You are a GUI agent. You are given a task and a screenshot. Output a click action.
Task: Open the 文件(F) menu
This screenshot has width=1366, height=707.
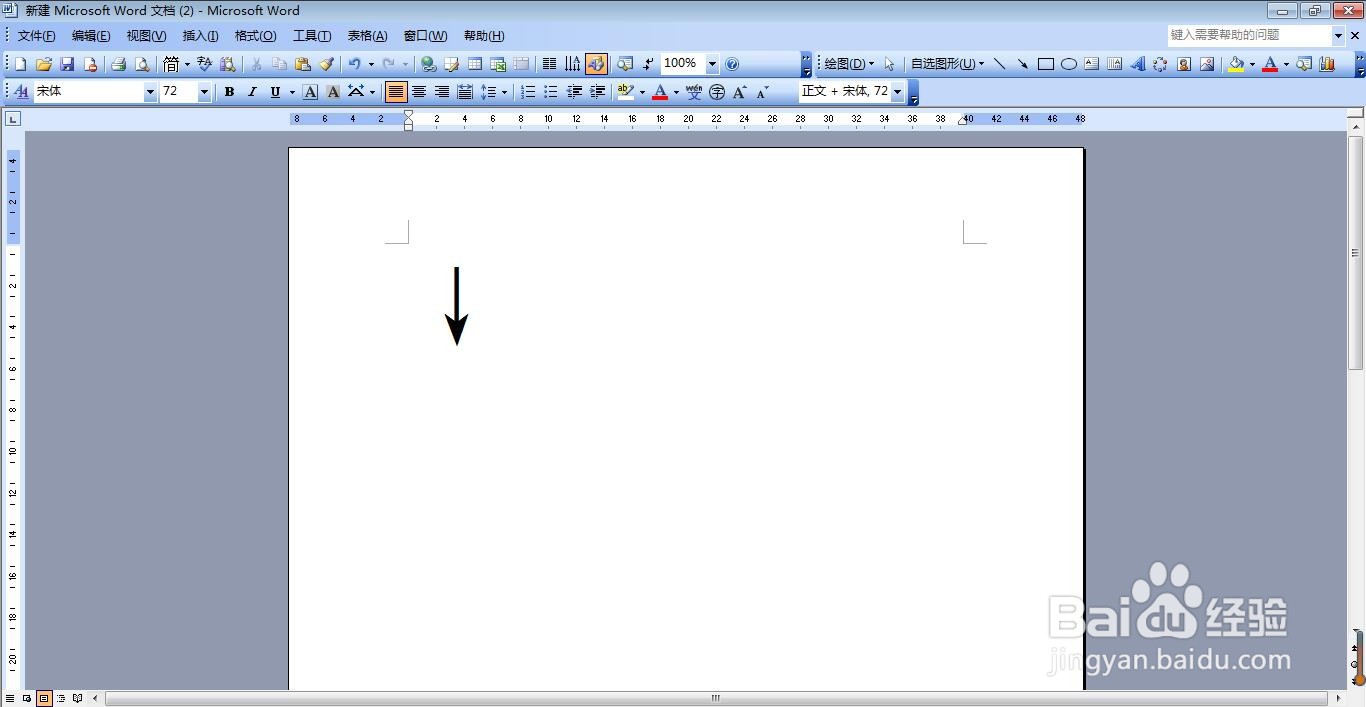(37, 36)
